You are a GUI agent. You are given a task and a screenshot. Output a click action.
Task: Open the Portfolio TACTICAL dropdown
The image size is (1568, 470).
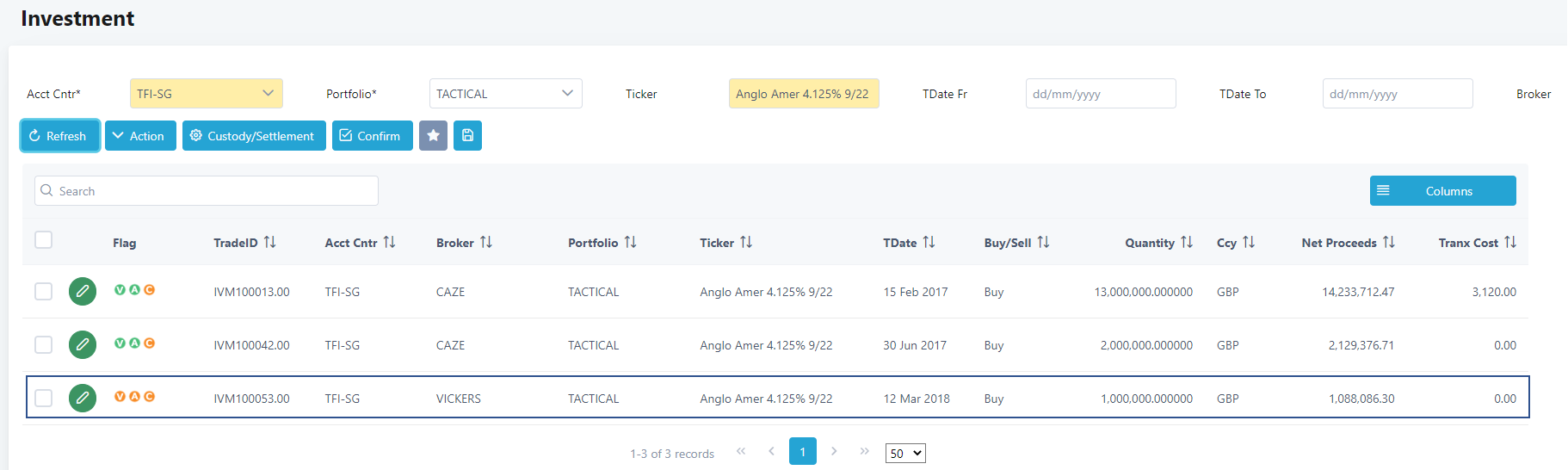tap(506, 94)
